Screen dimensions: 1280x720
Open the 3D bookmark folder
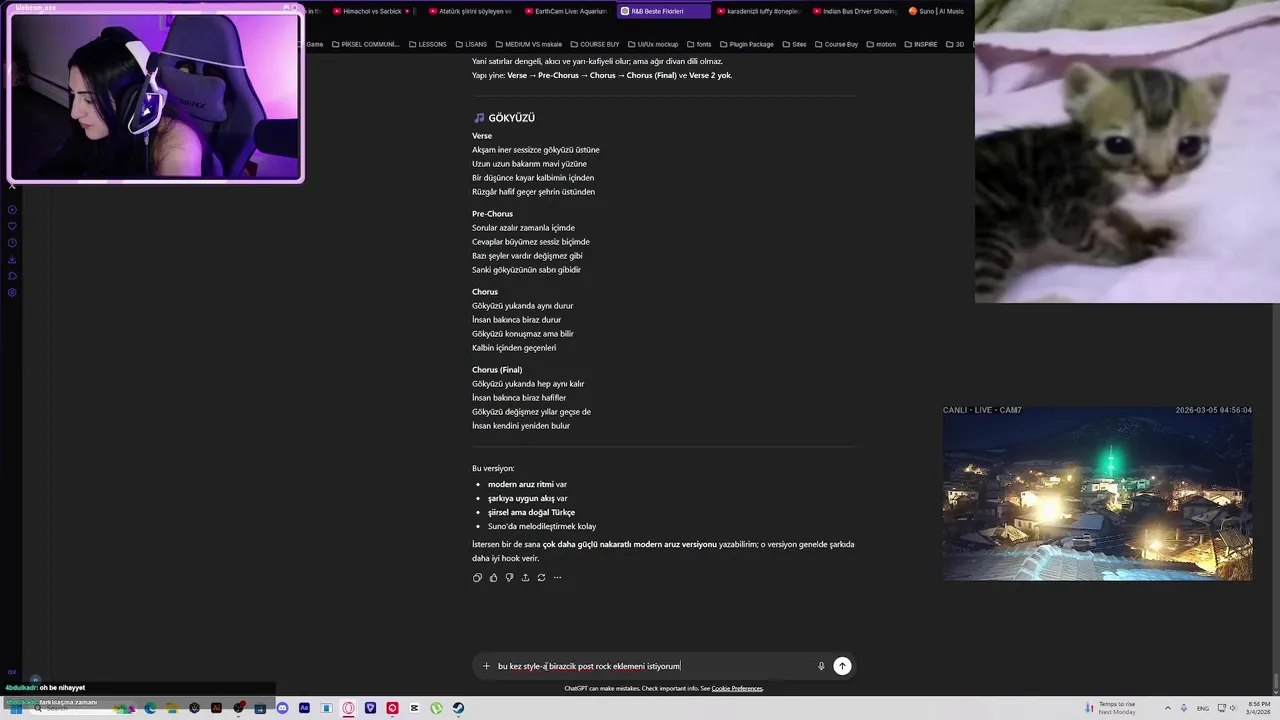(954, 44)
